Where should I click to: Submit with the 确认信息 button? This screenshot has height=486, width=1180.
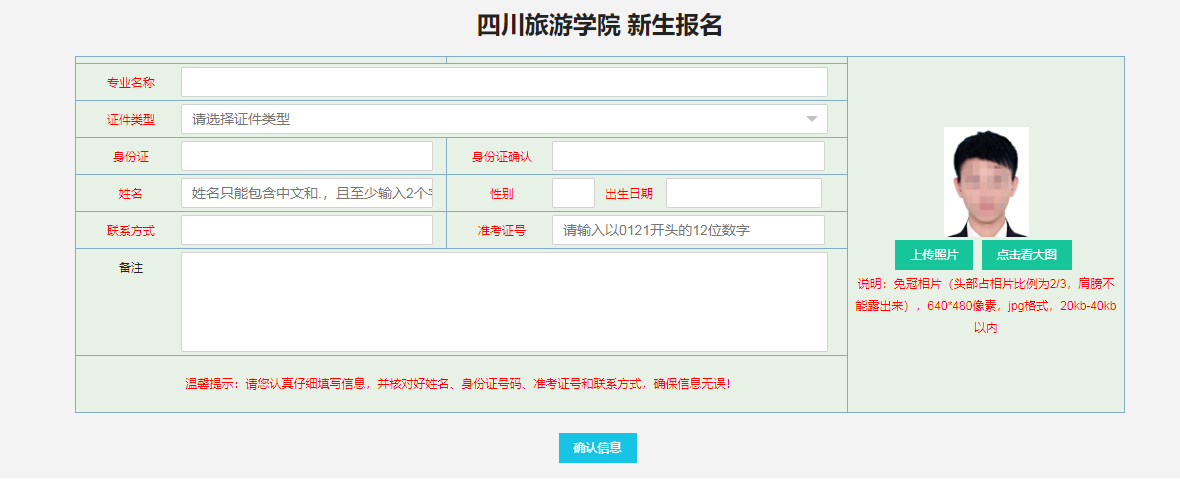coord(598,448)
